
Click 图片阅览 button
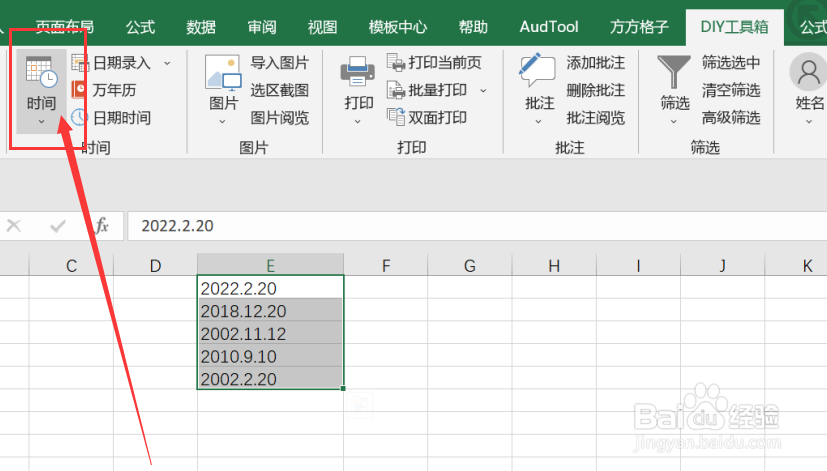click(x=279, y=118)
